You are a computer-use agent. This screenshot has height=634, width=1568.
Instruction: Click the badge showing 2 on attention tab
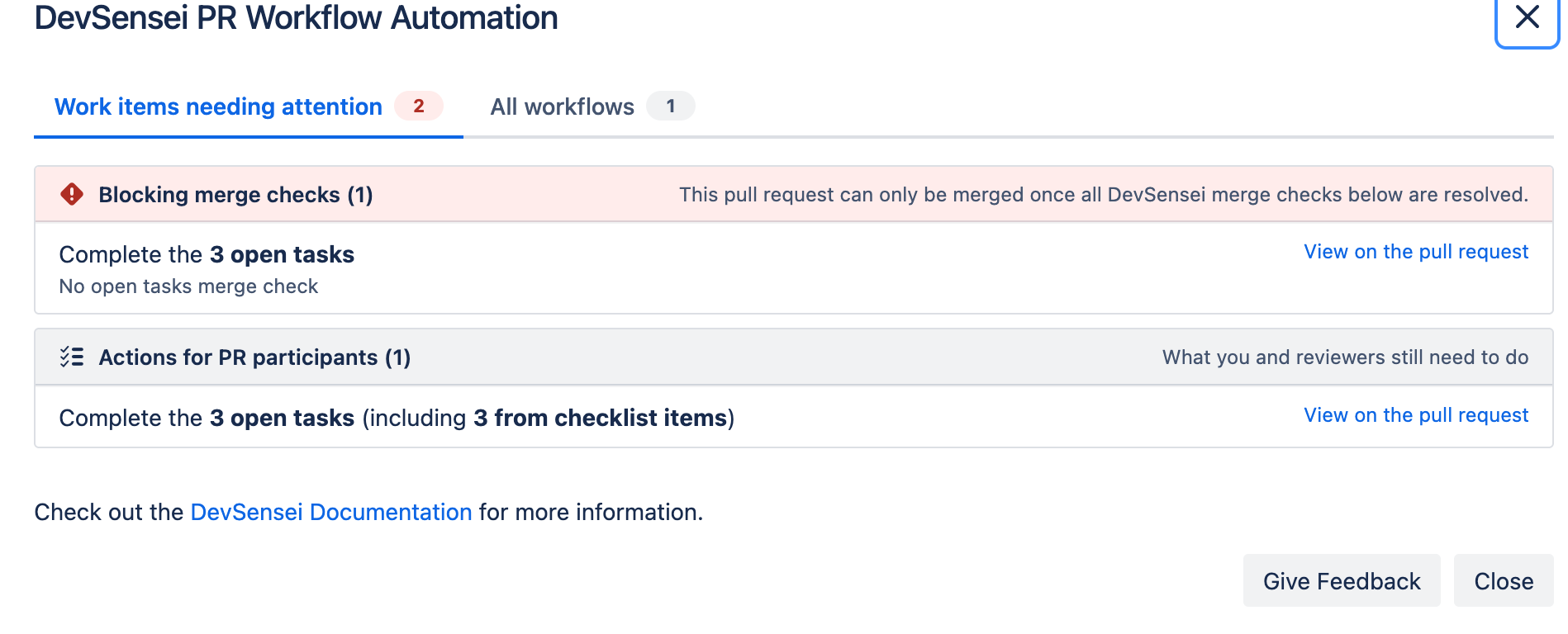click(419, 106)
